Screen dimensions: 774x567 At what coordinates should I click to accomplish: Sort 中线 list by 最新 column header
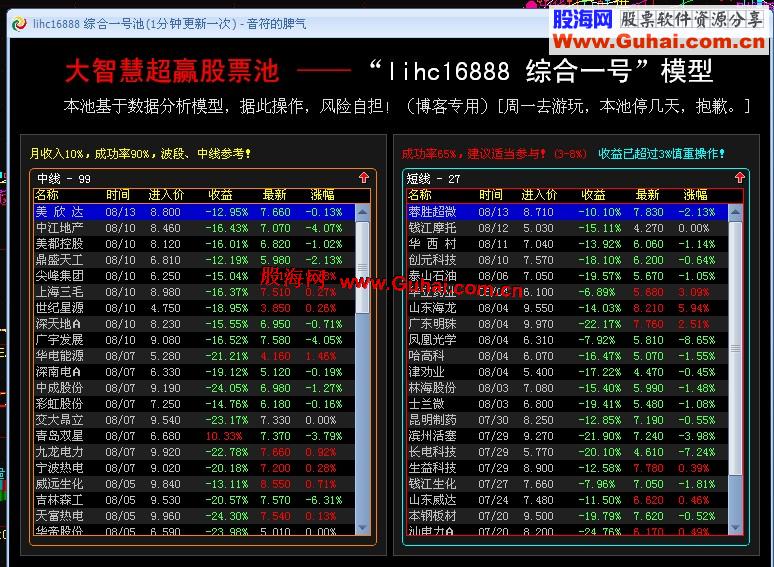[x=274, y=195]
